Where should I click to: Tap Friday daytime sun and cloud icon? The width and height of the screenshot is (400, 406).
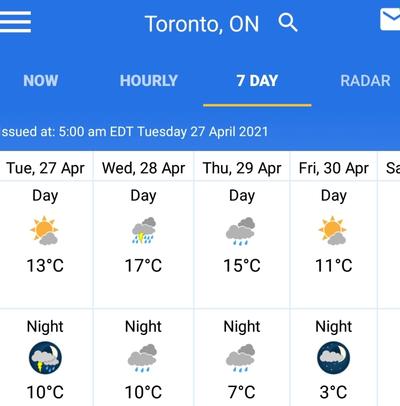coord(333,230)
